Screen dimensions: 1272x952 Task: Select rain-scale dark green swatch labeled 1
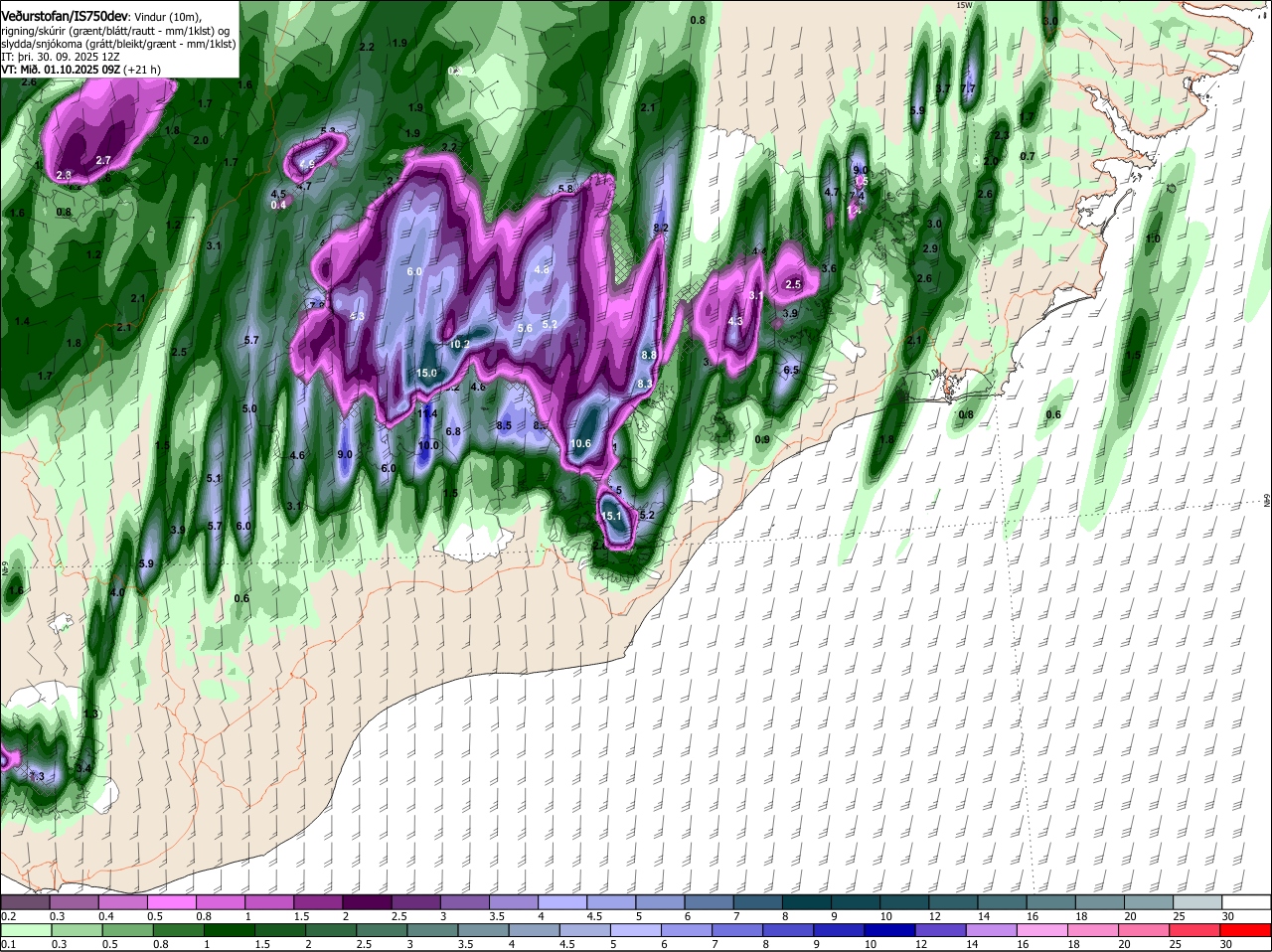pyautogui.click(x=229, y=930)
